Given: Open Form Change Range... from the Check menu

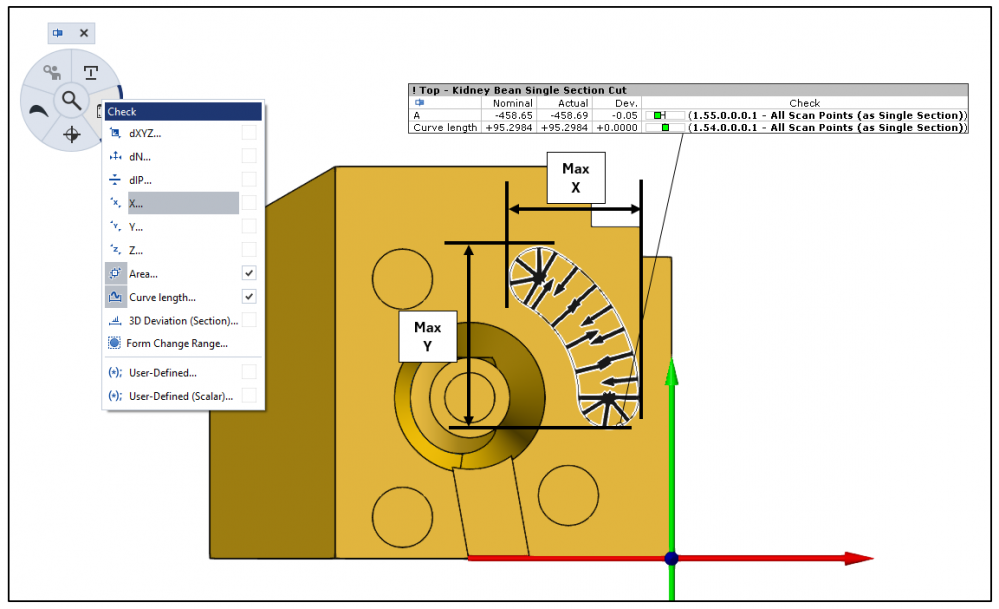Looking at the screenshot, I should (x=176, y=343).
